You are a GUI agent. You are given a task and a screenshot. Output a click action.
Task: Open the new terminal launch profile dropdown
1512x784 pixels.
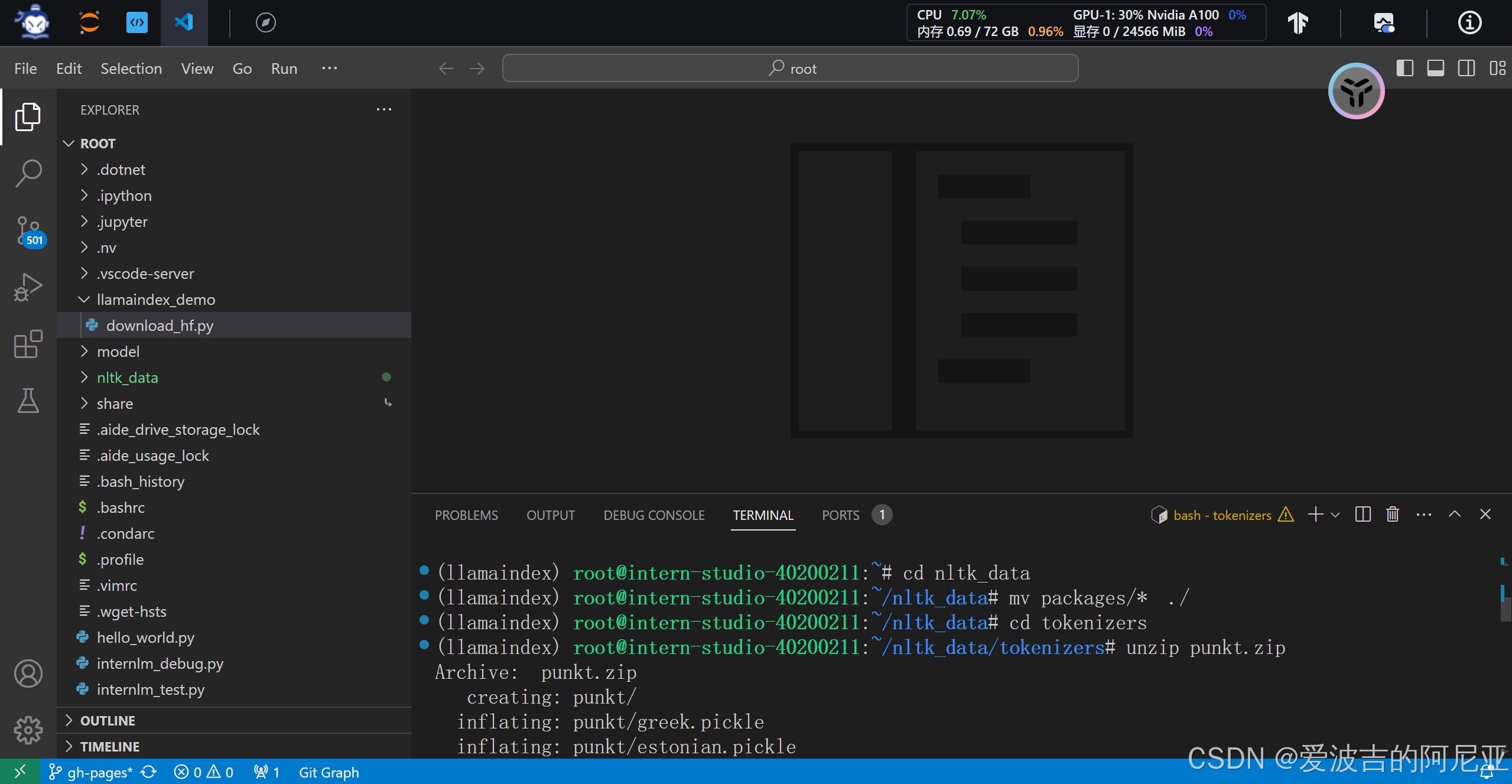[1335, 515]
